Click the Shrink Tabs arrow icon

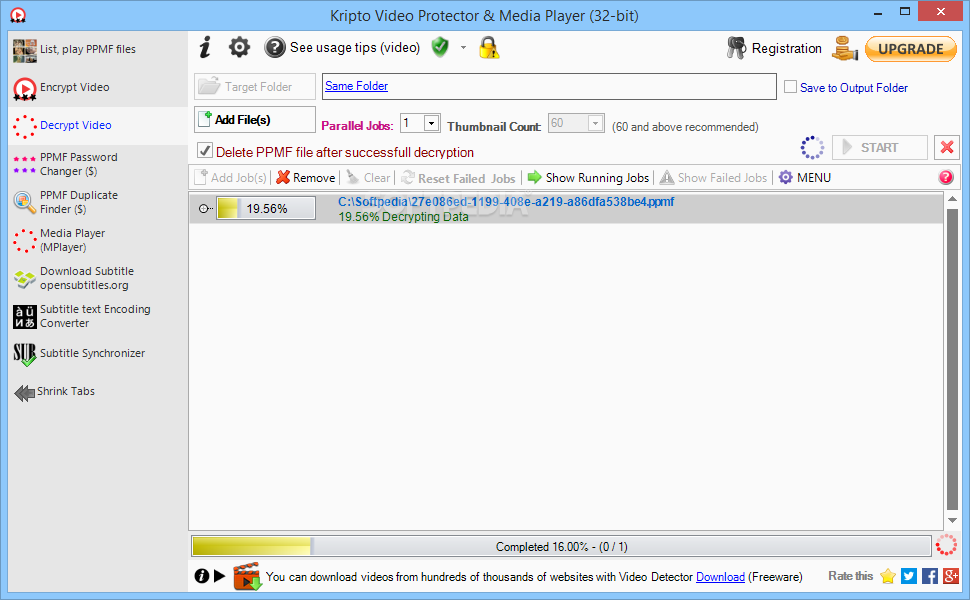[x=25, y=393]
